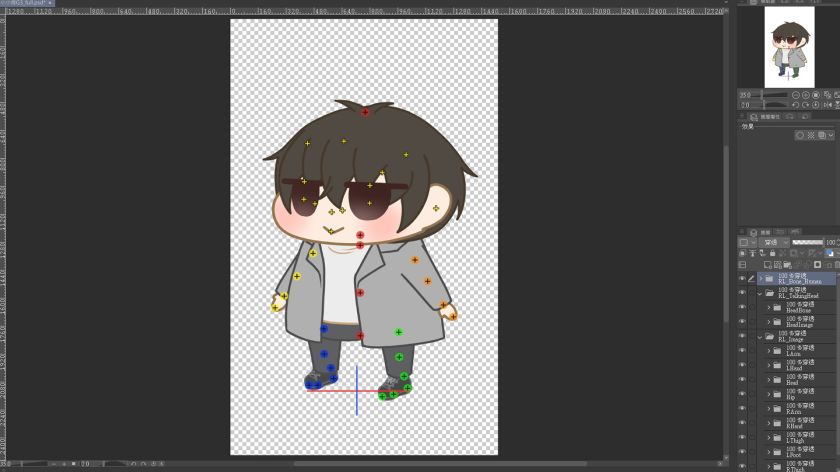Click the pen edit icon on RL_Bone_Human
840x472 pixels.
[x=752, y=279]
